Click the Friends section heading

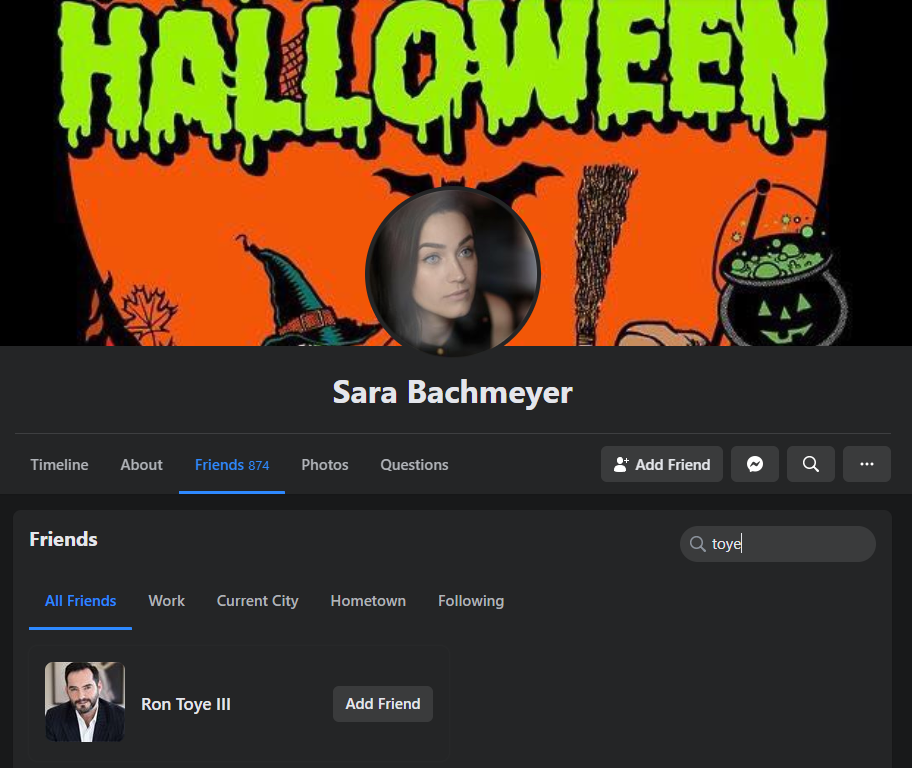tap(63, 539)
